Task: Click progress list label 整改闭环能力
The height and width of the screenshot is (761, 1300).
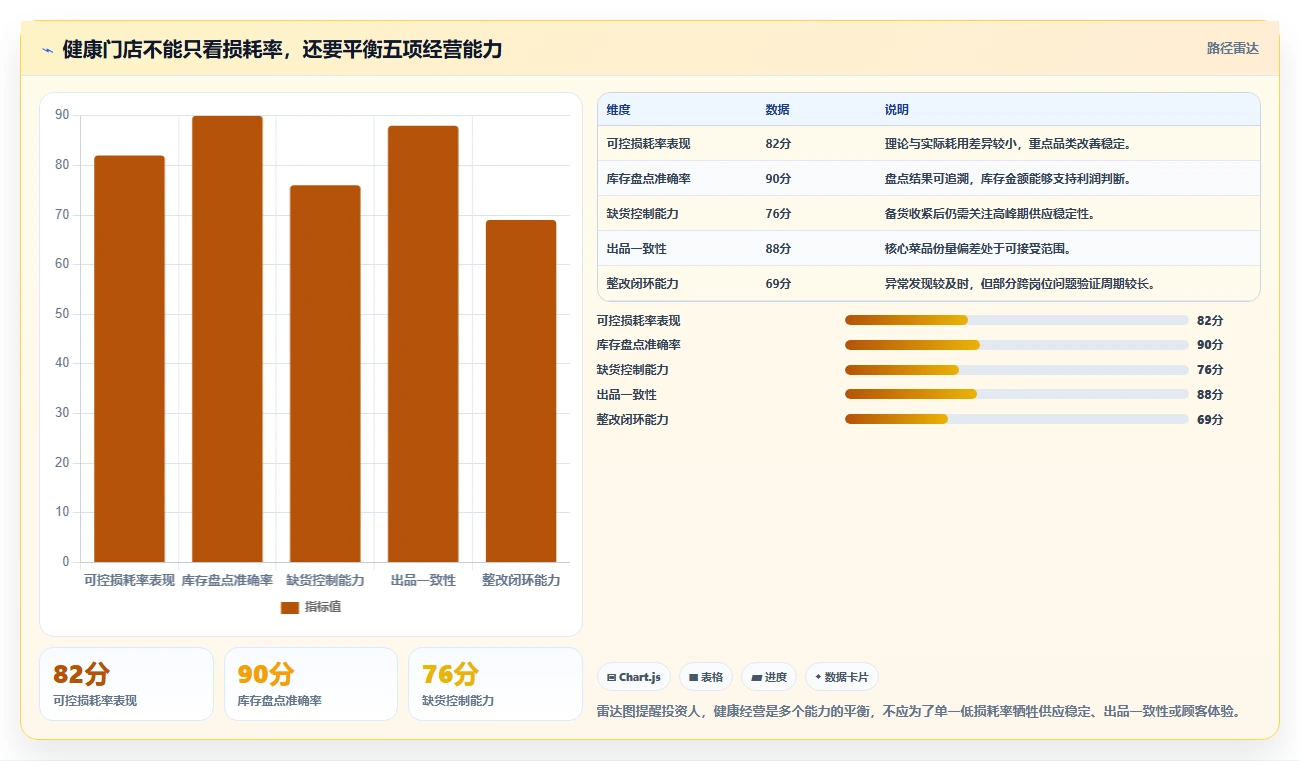Action: (633, 420)
